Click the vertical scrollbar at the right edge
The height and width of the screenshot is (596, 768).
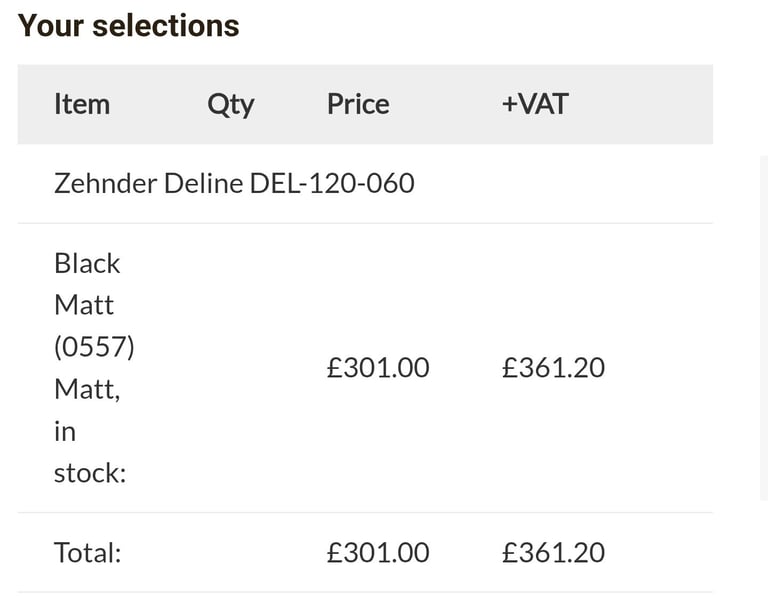(764, 328)
